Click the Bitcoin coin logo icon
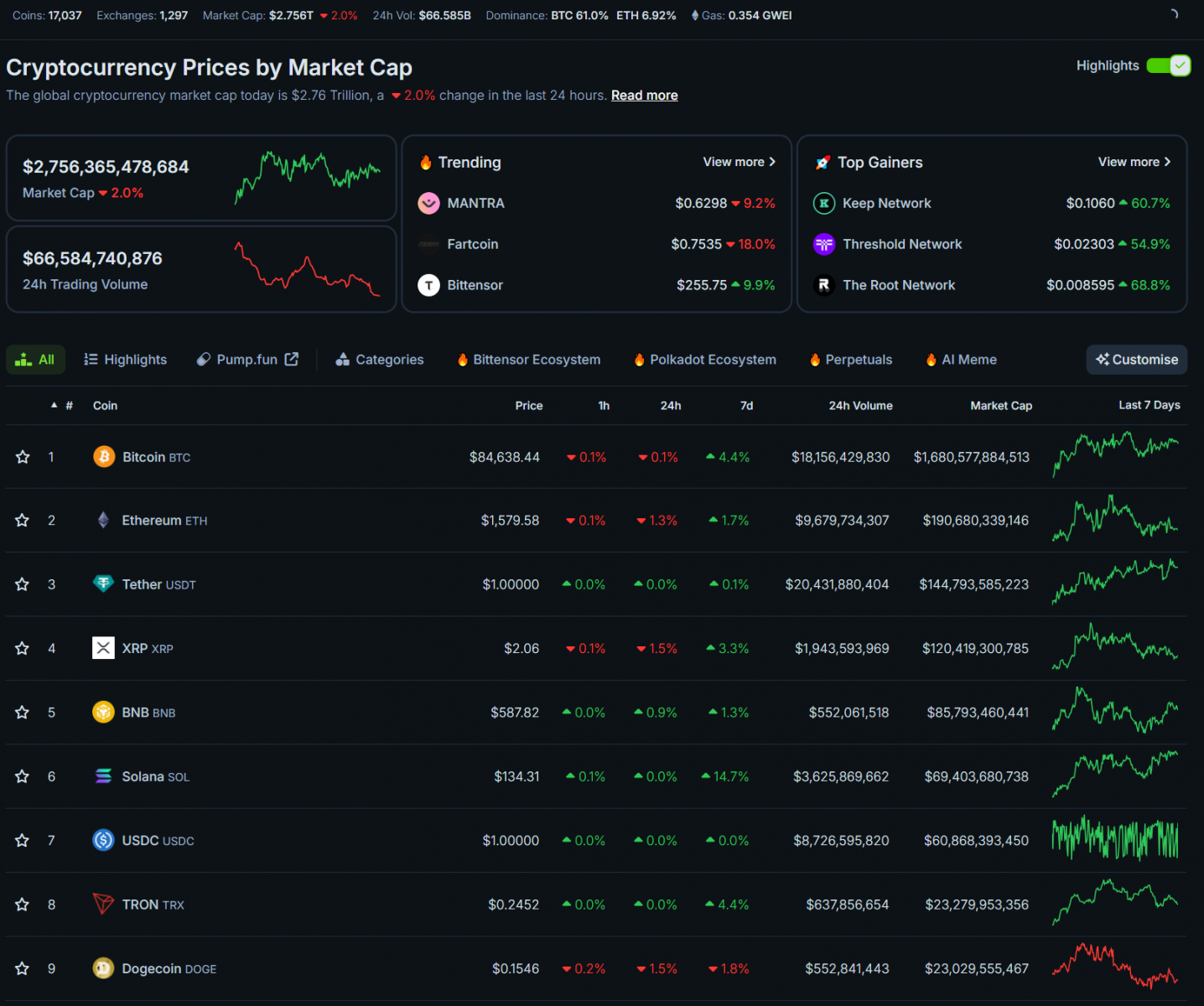 coord(104,457)
